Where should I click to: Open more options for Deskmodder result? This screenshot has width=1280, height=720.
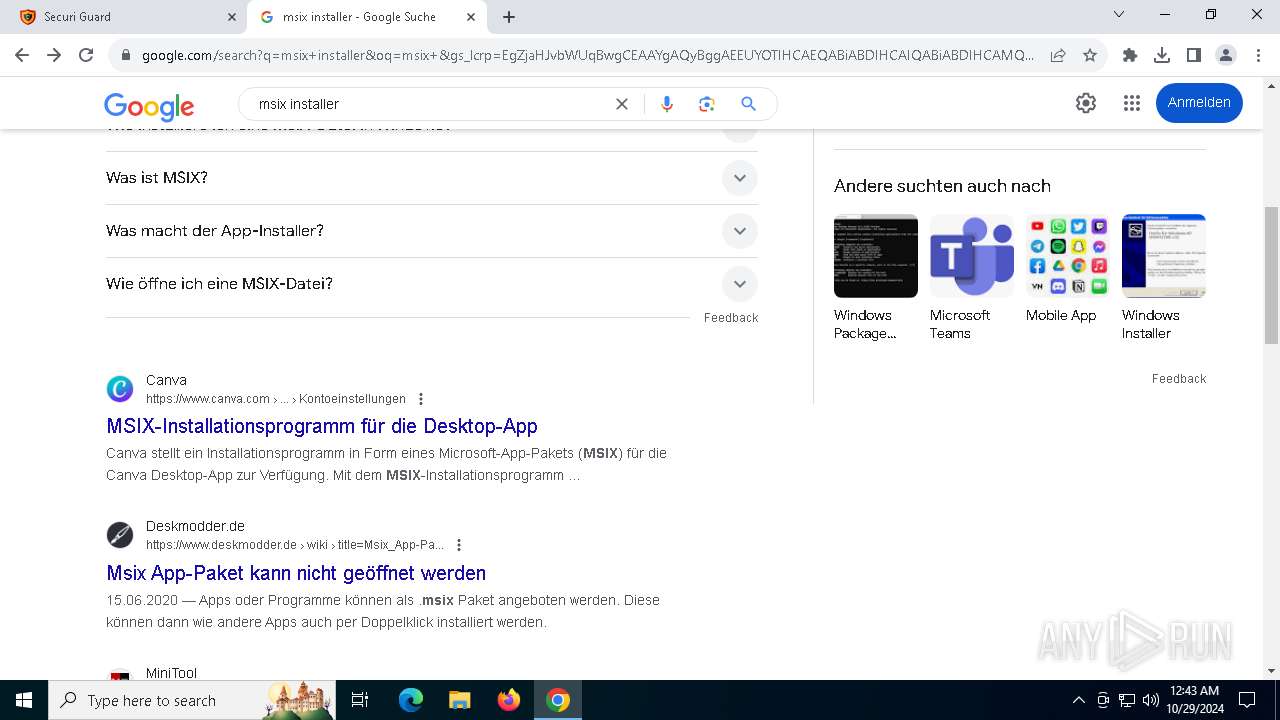coord(459,545)
